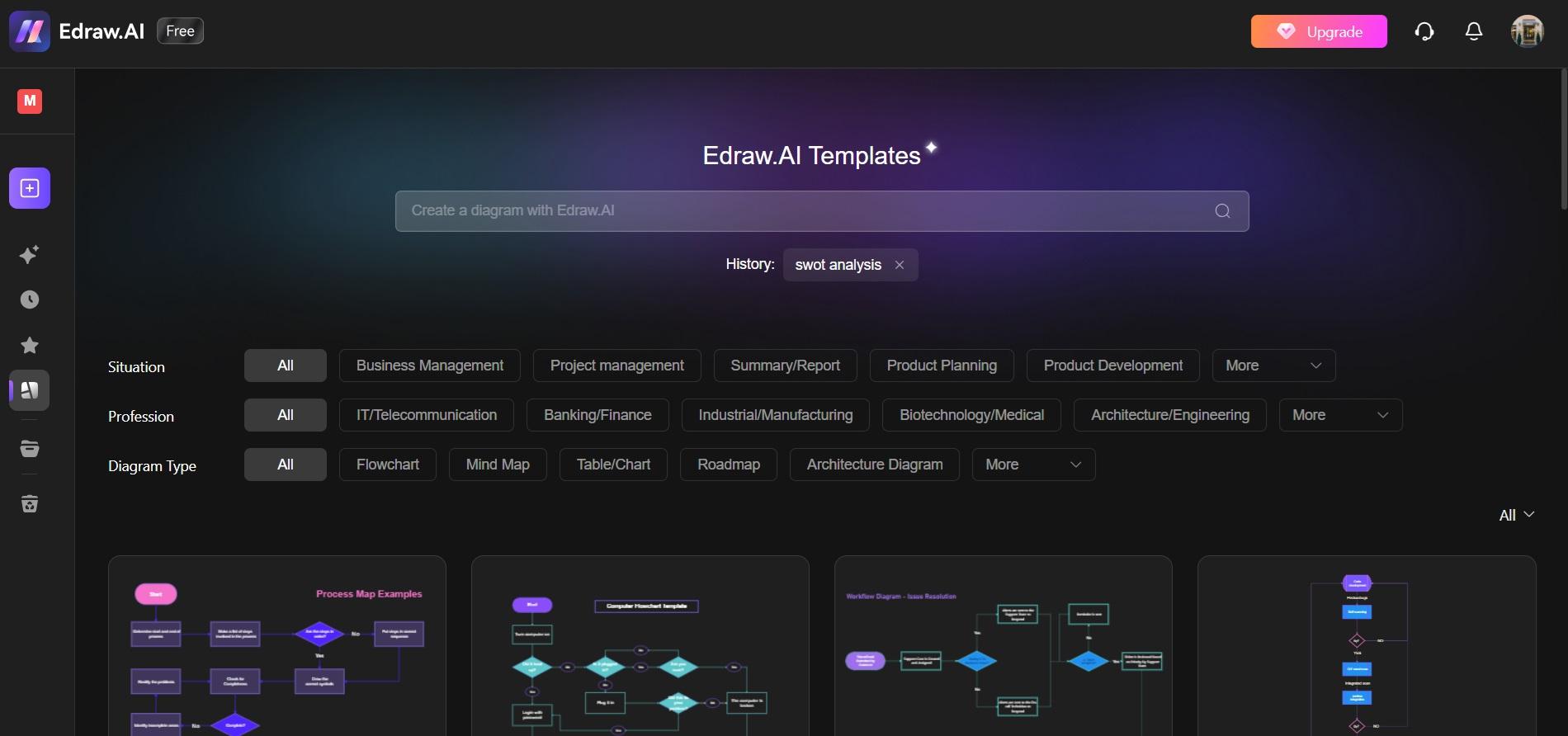Open Recent files clock icon
The height and width of the screenshot is (736, 1568).
click(30, 300)
